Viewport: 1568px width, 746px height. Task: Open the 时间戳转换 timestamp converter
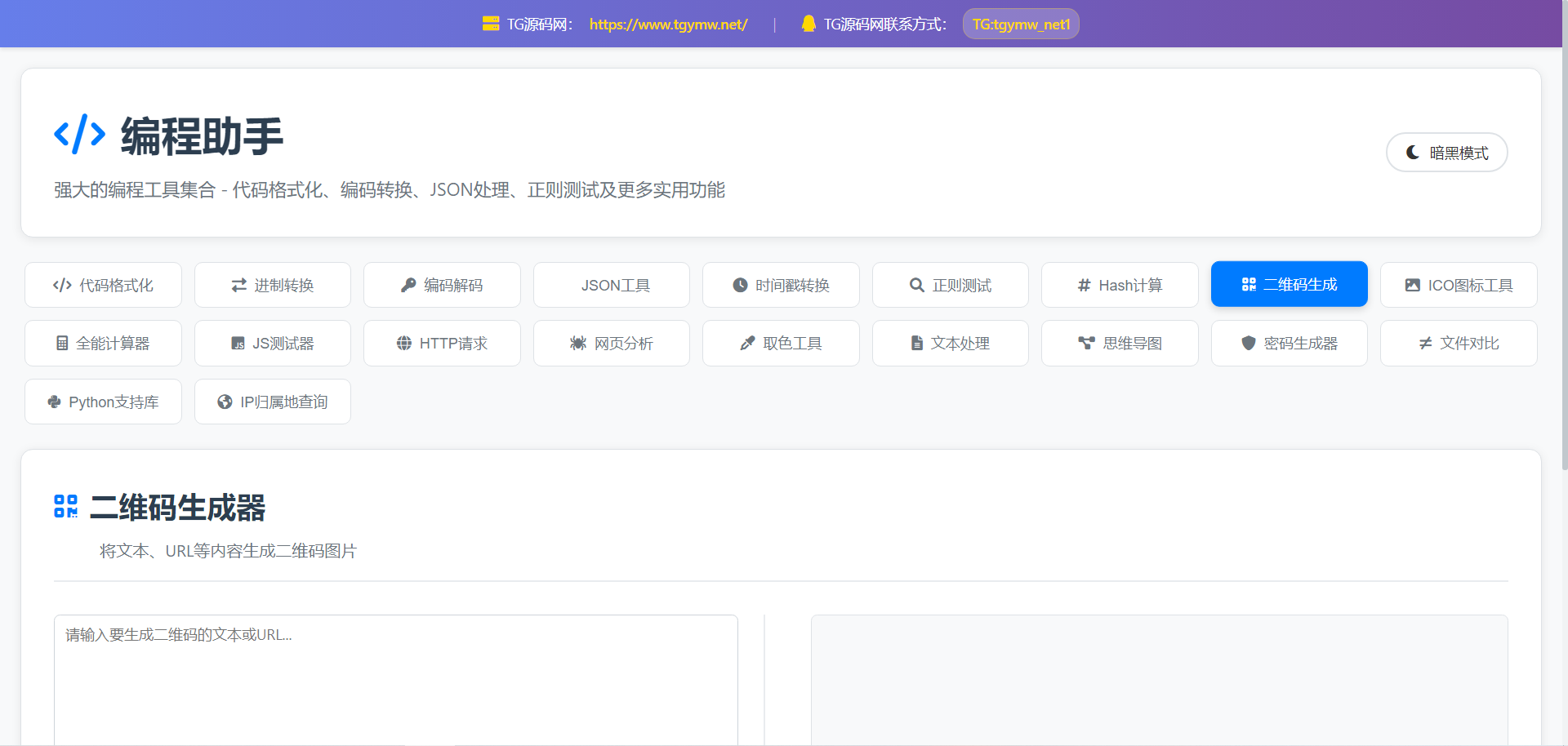781,285
